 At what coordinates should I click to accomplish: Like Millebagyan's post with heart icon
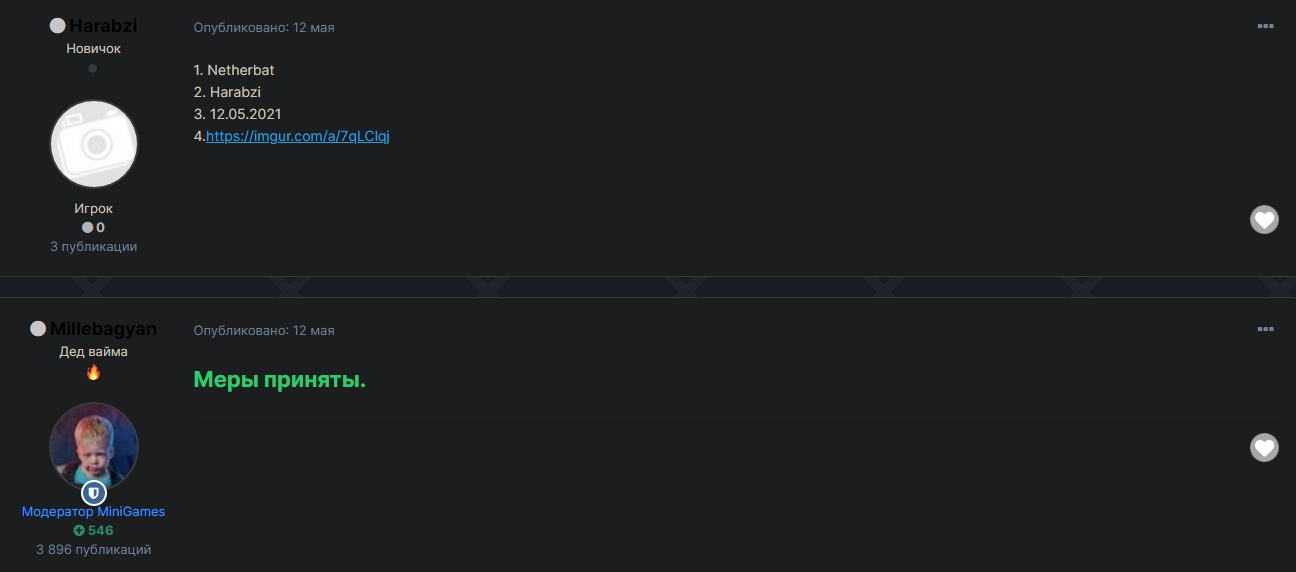point(1265,447)
